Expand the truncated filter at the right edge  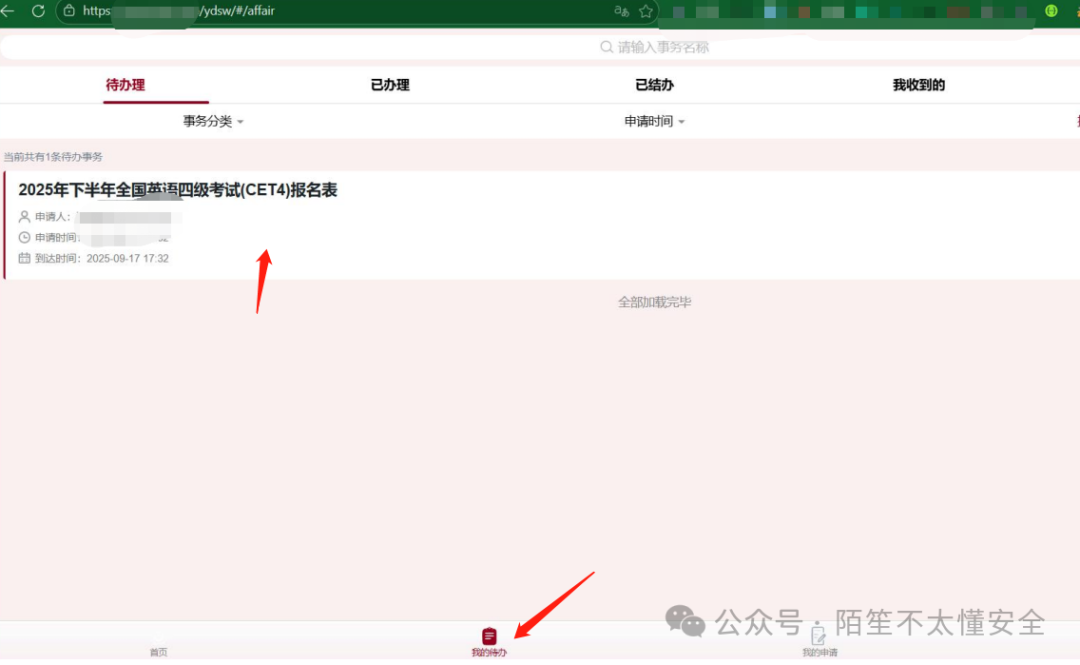click(1076, 121)
